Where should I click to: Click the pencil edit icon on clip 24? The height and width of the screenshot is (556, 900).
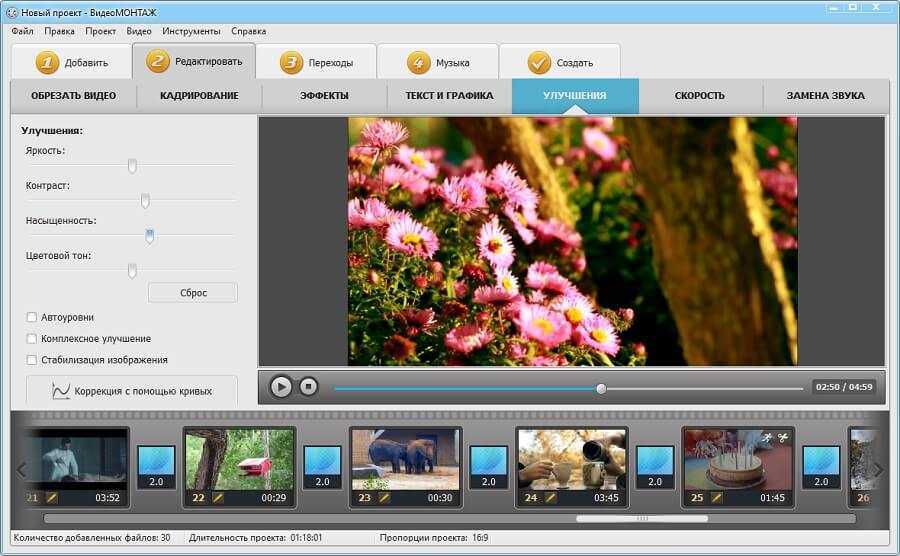(550, 497)
